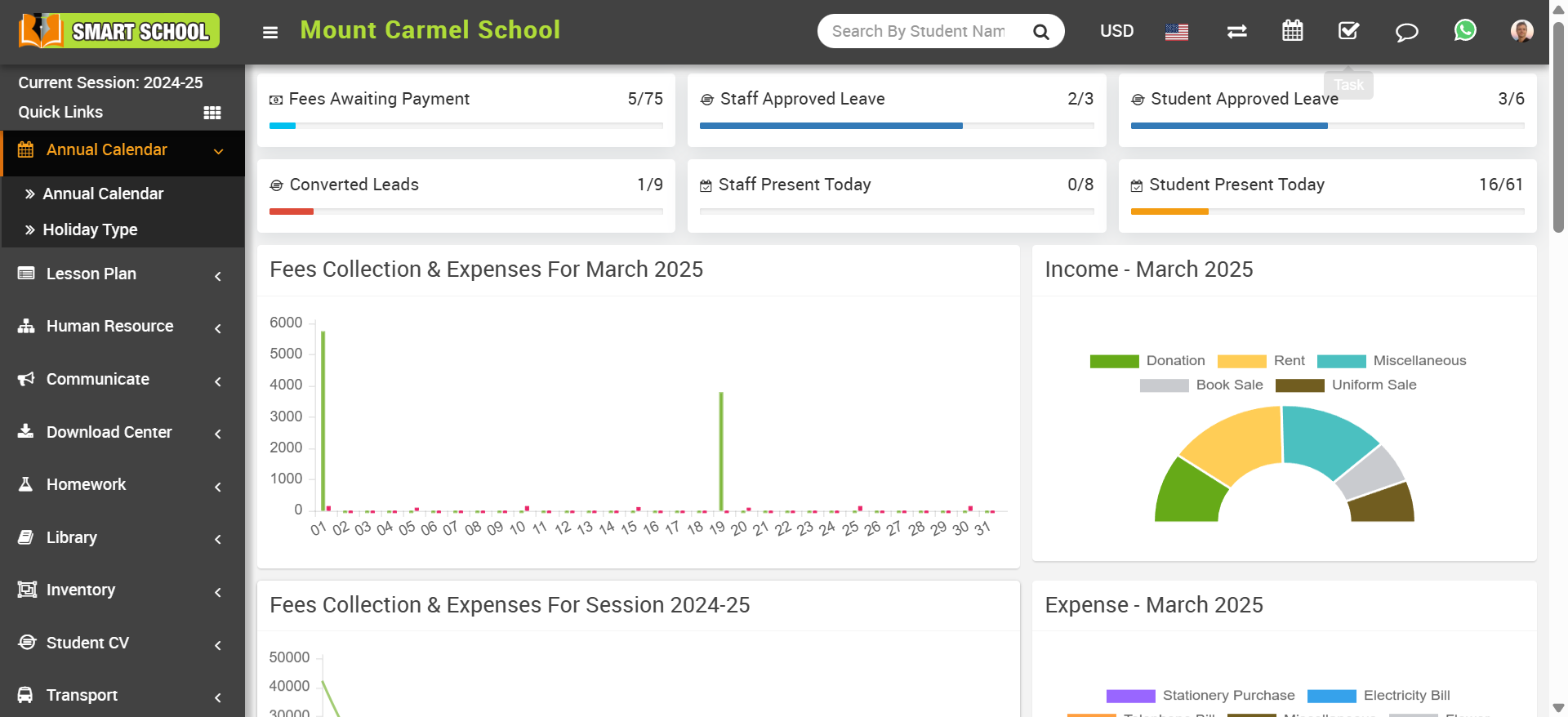
Task: Click the Inventory icon
Action: (27, 590)
